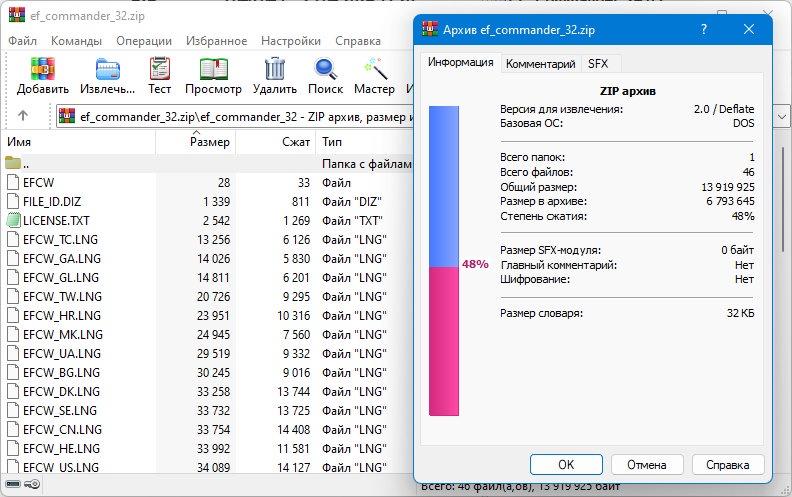Click the WinRAR icon in dialog title bar

point(430,29)
